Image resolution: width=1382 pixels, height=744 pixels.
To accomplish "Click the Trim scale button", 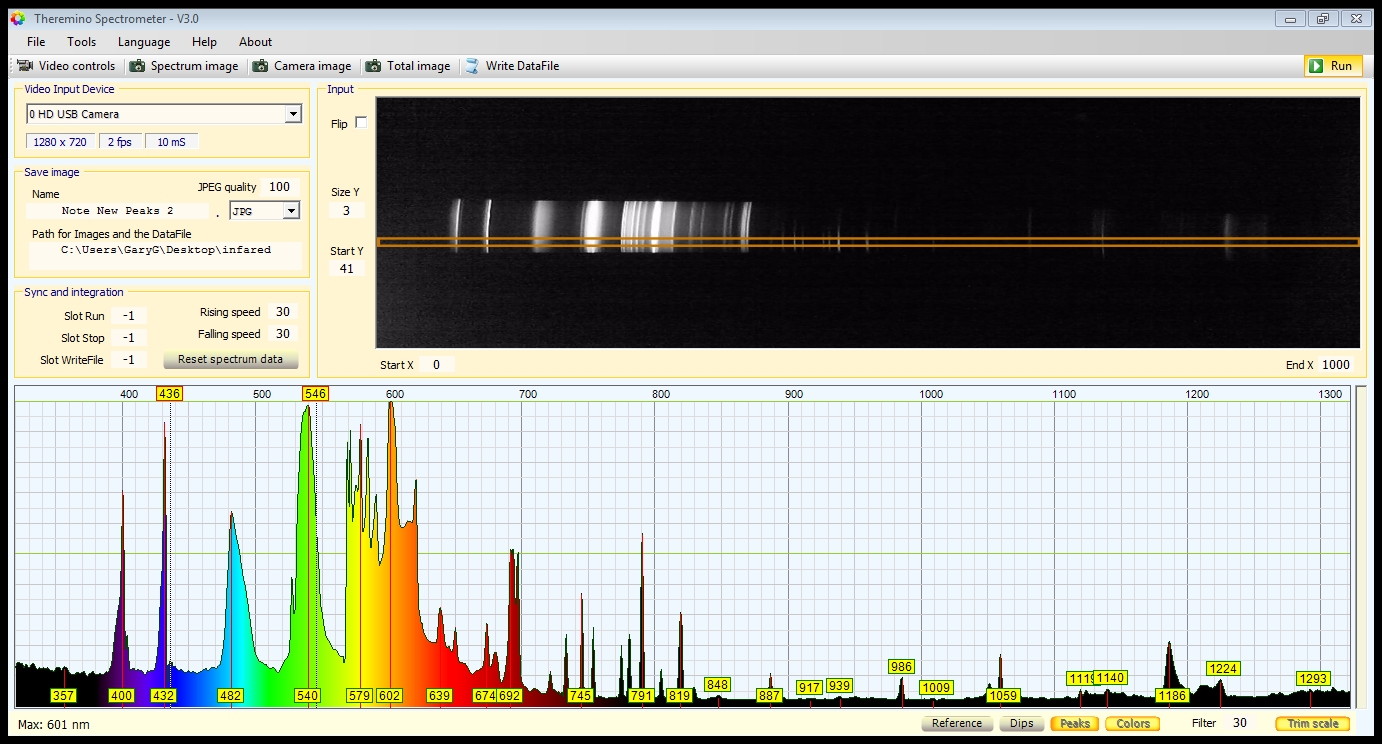I will point(1312,723).
